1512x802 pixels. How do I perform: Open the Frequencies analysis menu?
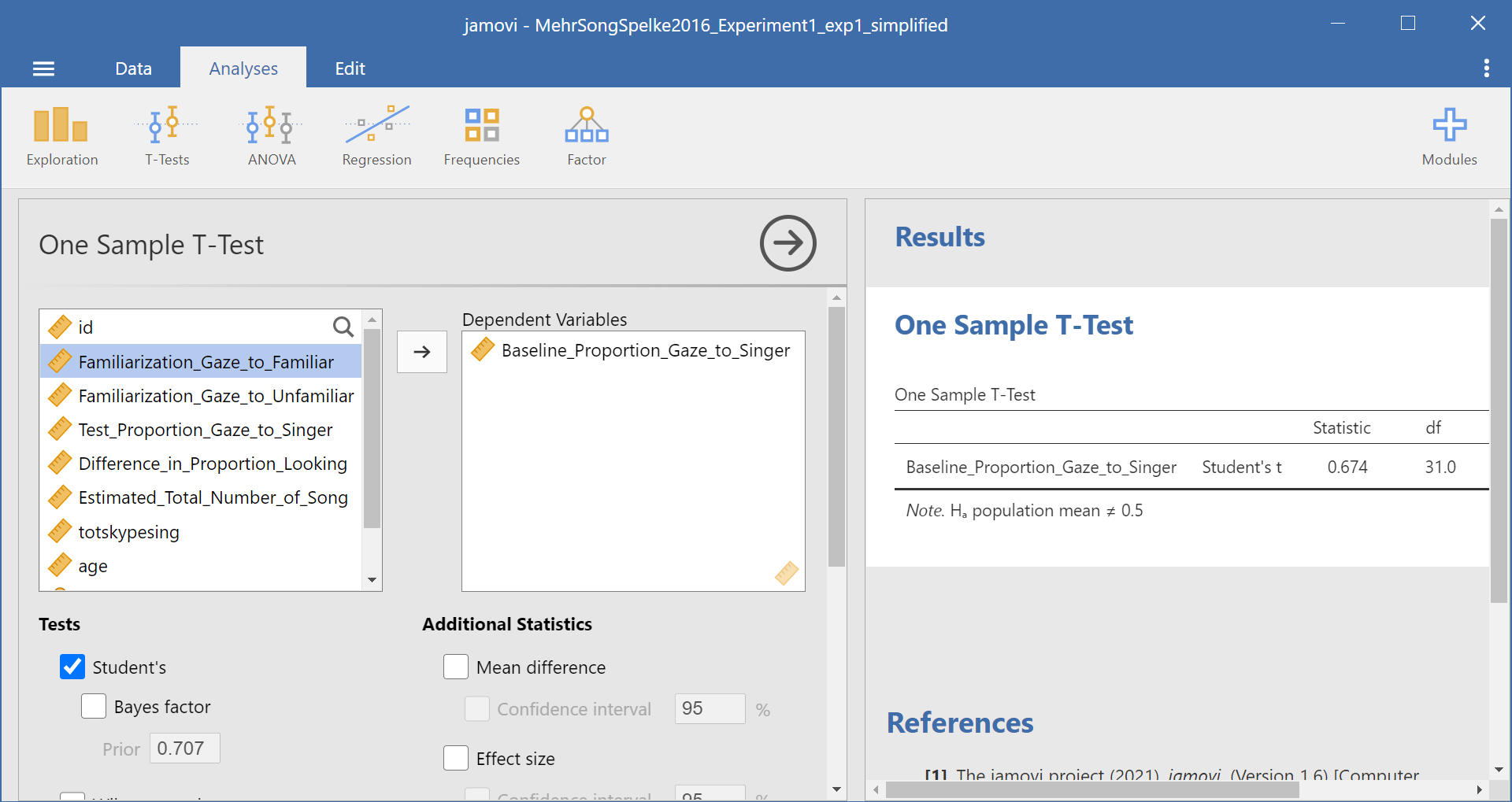click(x=481, y=136)
